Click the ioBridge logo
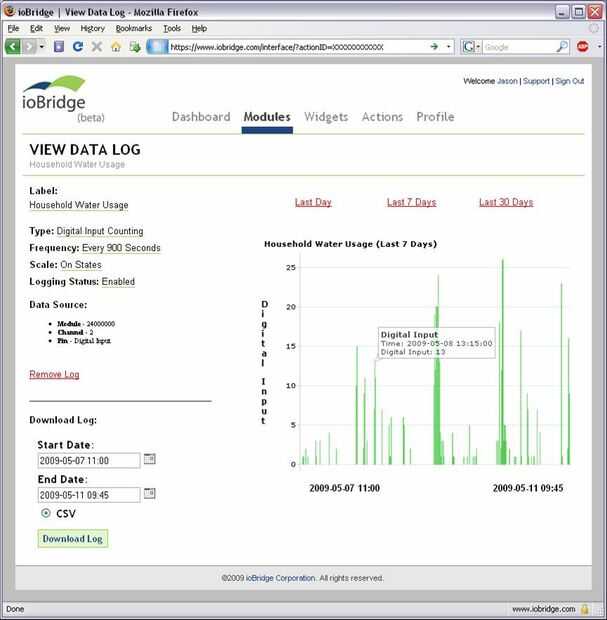The image size is (607, 620). tap(54, 93)
